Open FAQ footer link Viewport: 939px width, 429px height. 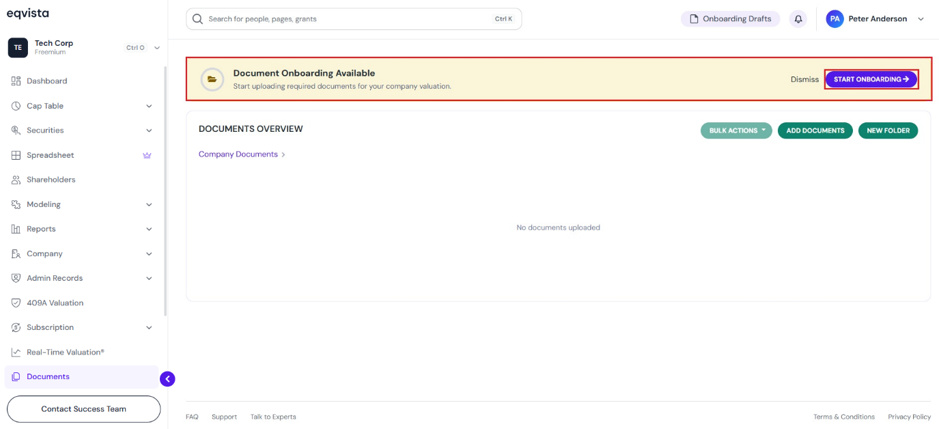tap(192, 417)
